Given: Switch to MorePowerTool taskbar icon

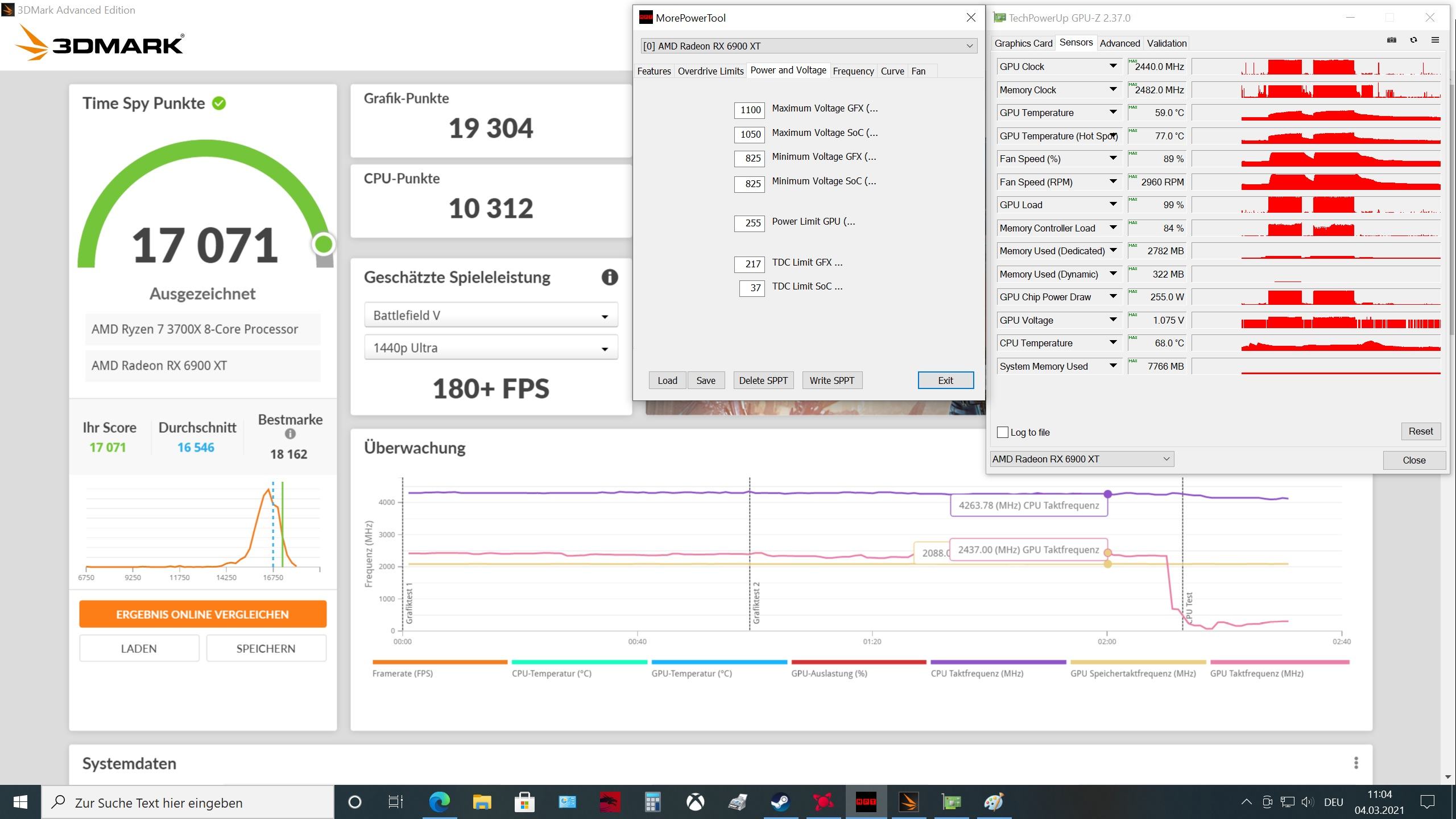Looking at the screenshot, I should point(866,802).
